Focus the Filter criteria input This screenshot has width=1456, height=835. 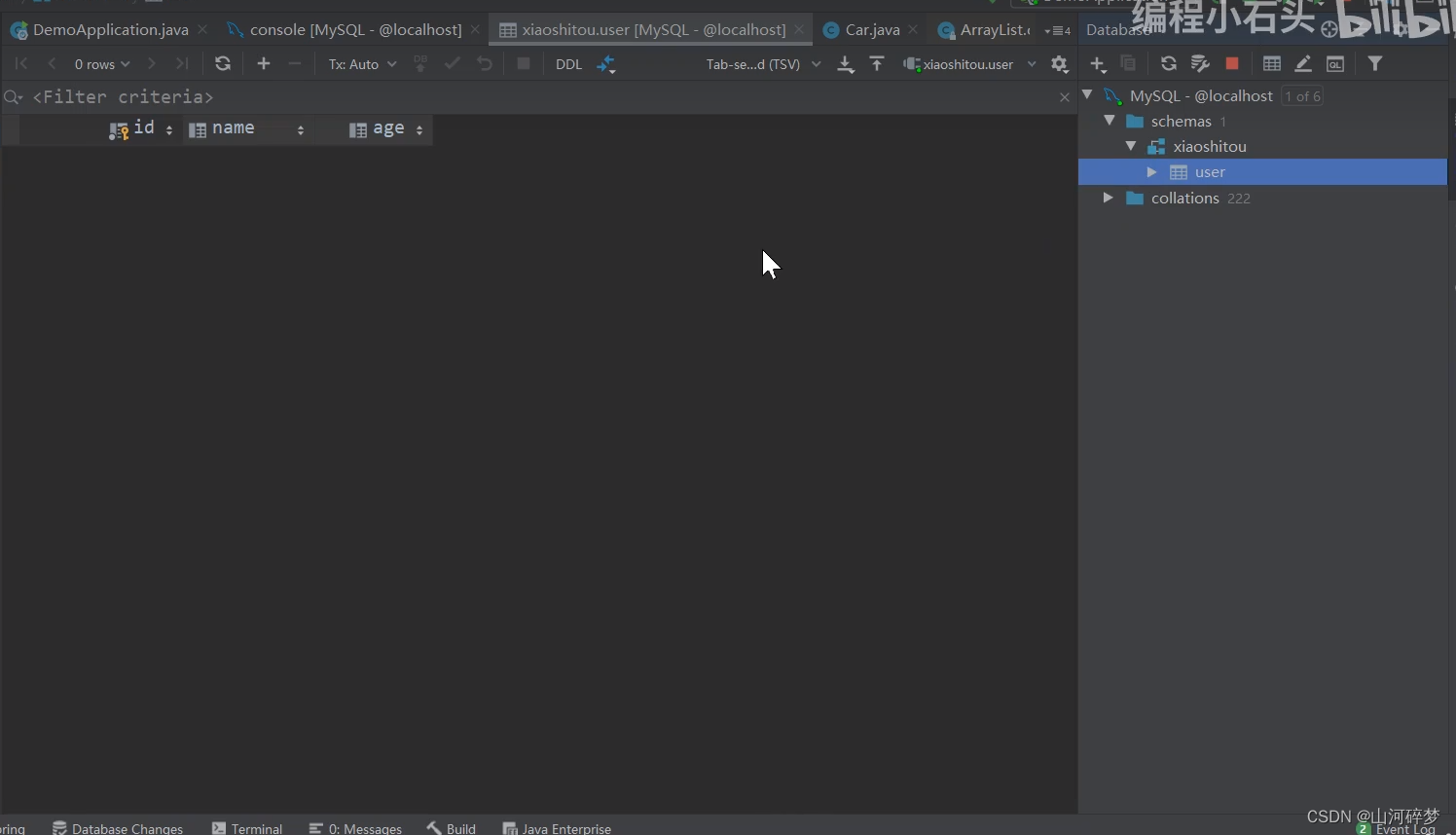point(545,97)
